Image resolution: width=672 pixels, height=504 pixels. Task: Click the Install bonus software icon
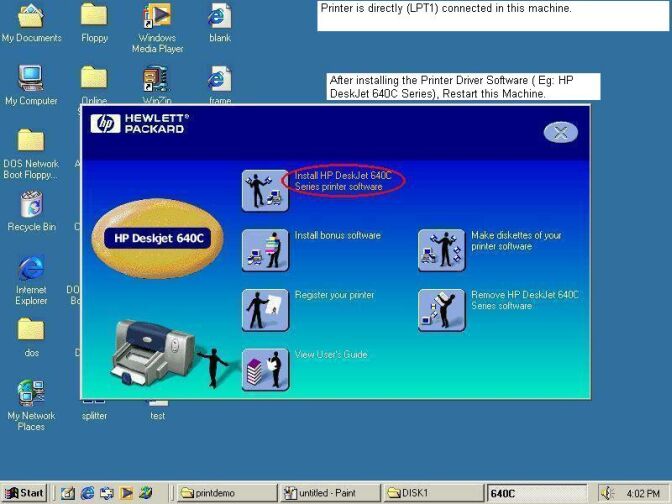(x=265, y=250)
